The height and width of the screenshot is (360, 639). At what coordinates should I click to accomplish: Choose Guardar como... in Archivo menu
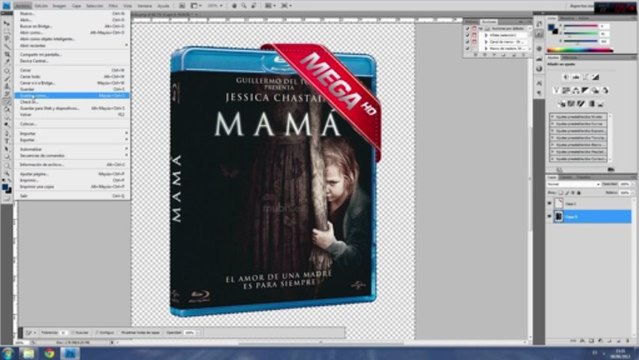[x=72, y=96]
